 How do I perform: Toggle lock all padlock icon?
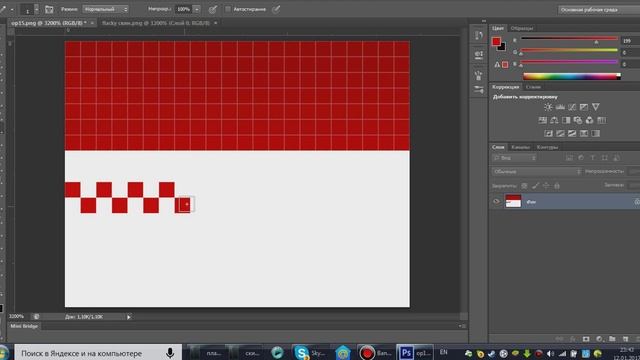click(x=557, y=186)
